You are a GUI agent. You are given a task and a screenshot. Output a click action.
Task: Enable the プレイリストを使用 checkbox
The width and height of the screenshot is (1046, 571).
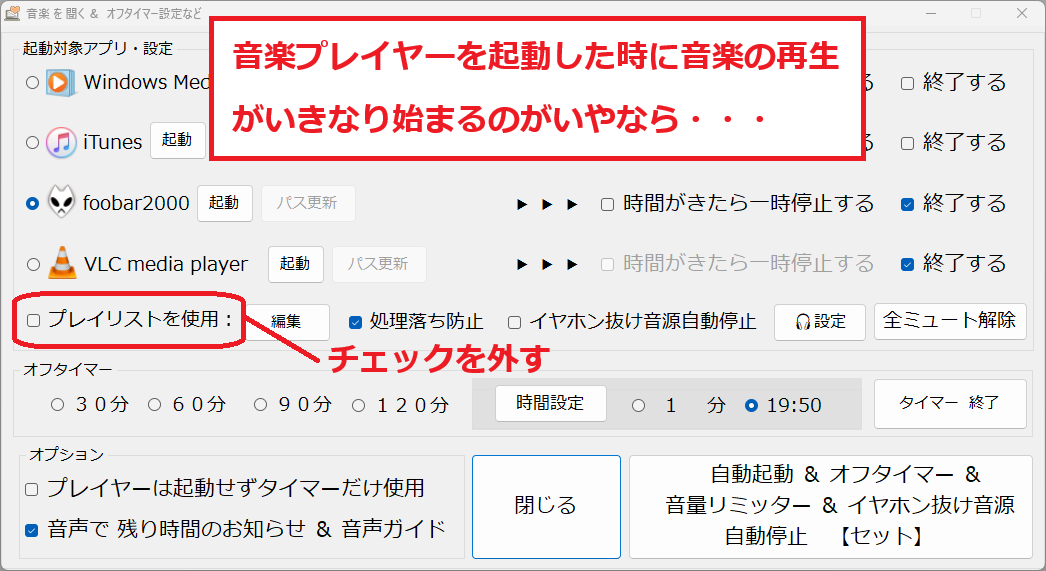click(x=33, y=321)
